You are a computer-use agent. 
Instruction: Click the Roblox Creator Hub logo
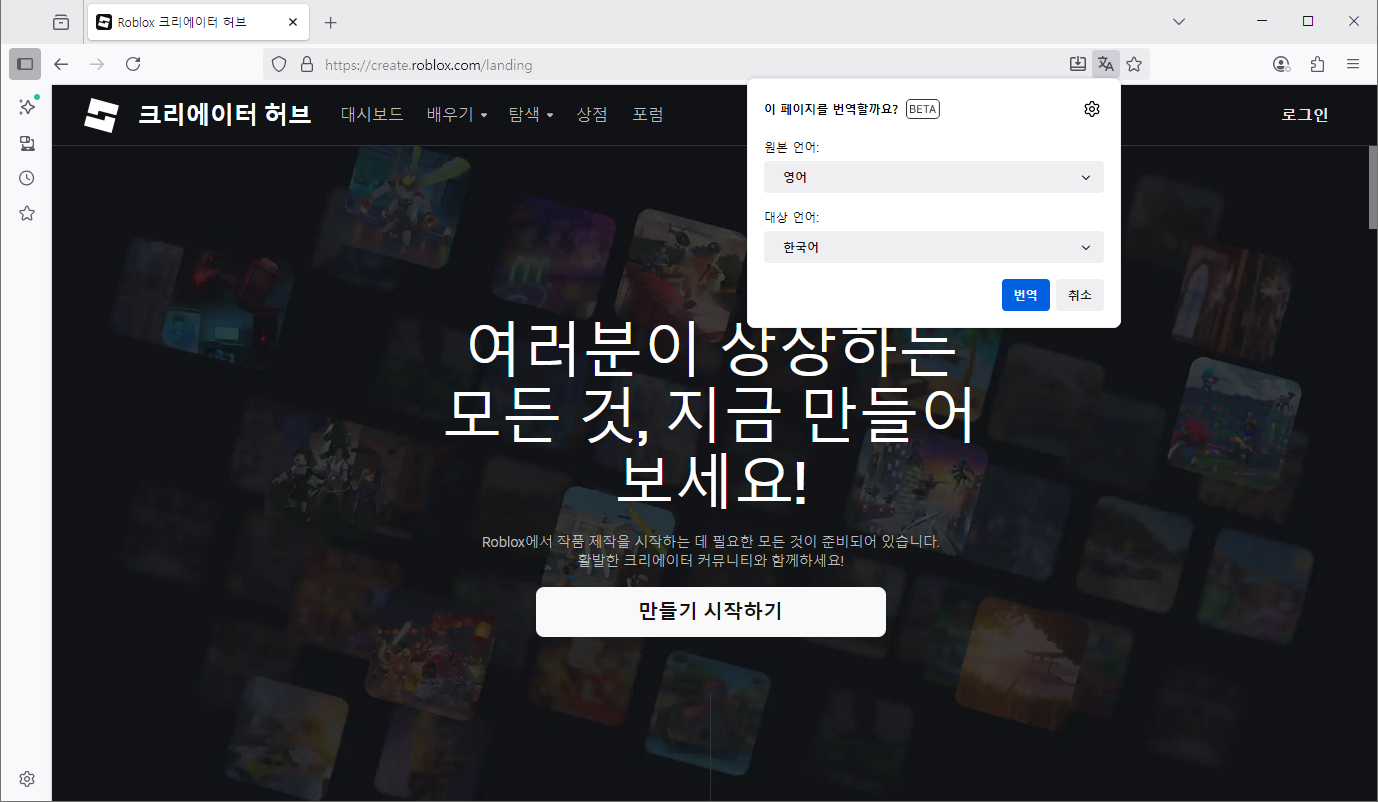tap(101, 115)
